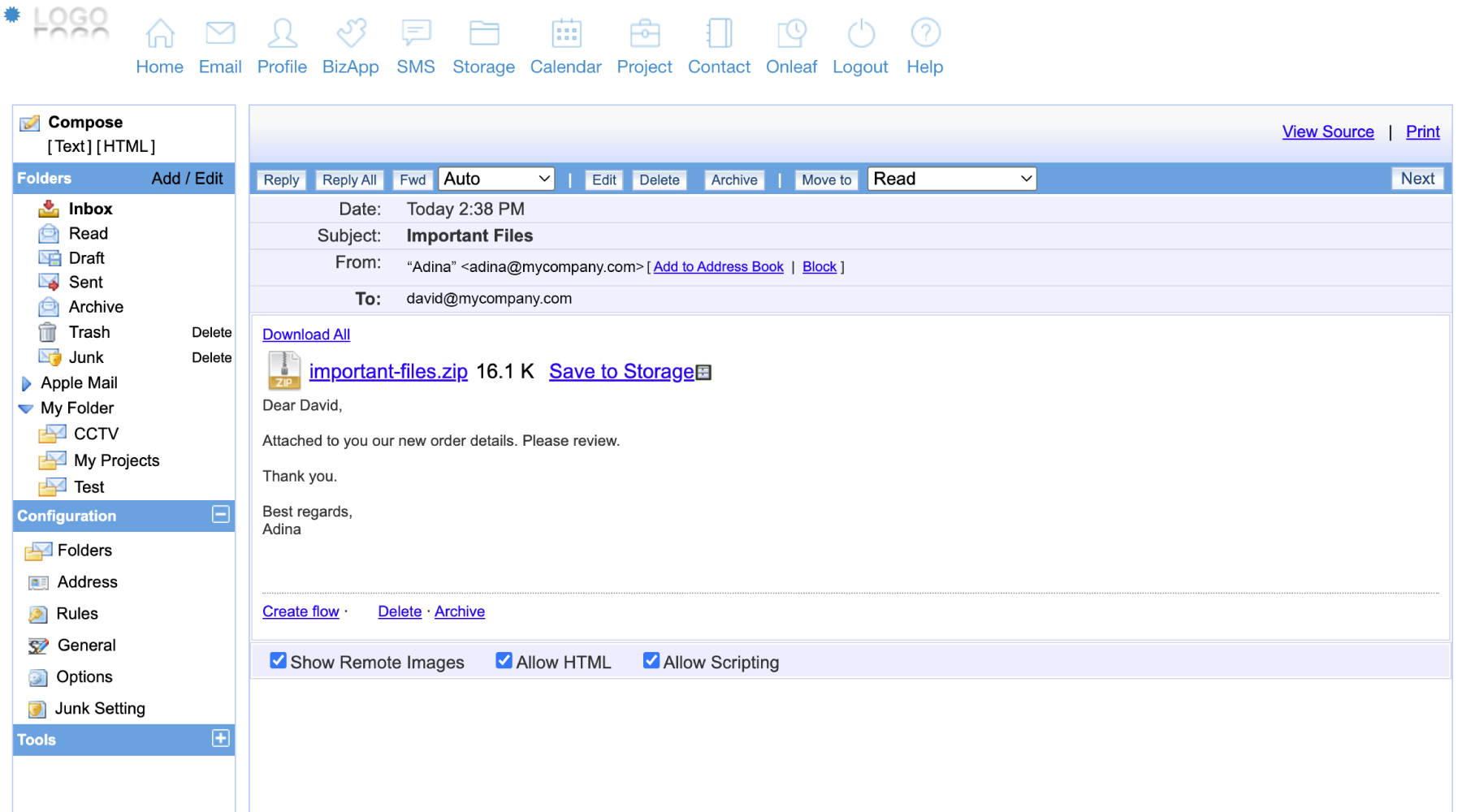Disable the Allow HTML checkbox
Image resolution: width=1462 pixels, height=812 pixels.
(x=504, y=661)
